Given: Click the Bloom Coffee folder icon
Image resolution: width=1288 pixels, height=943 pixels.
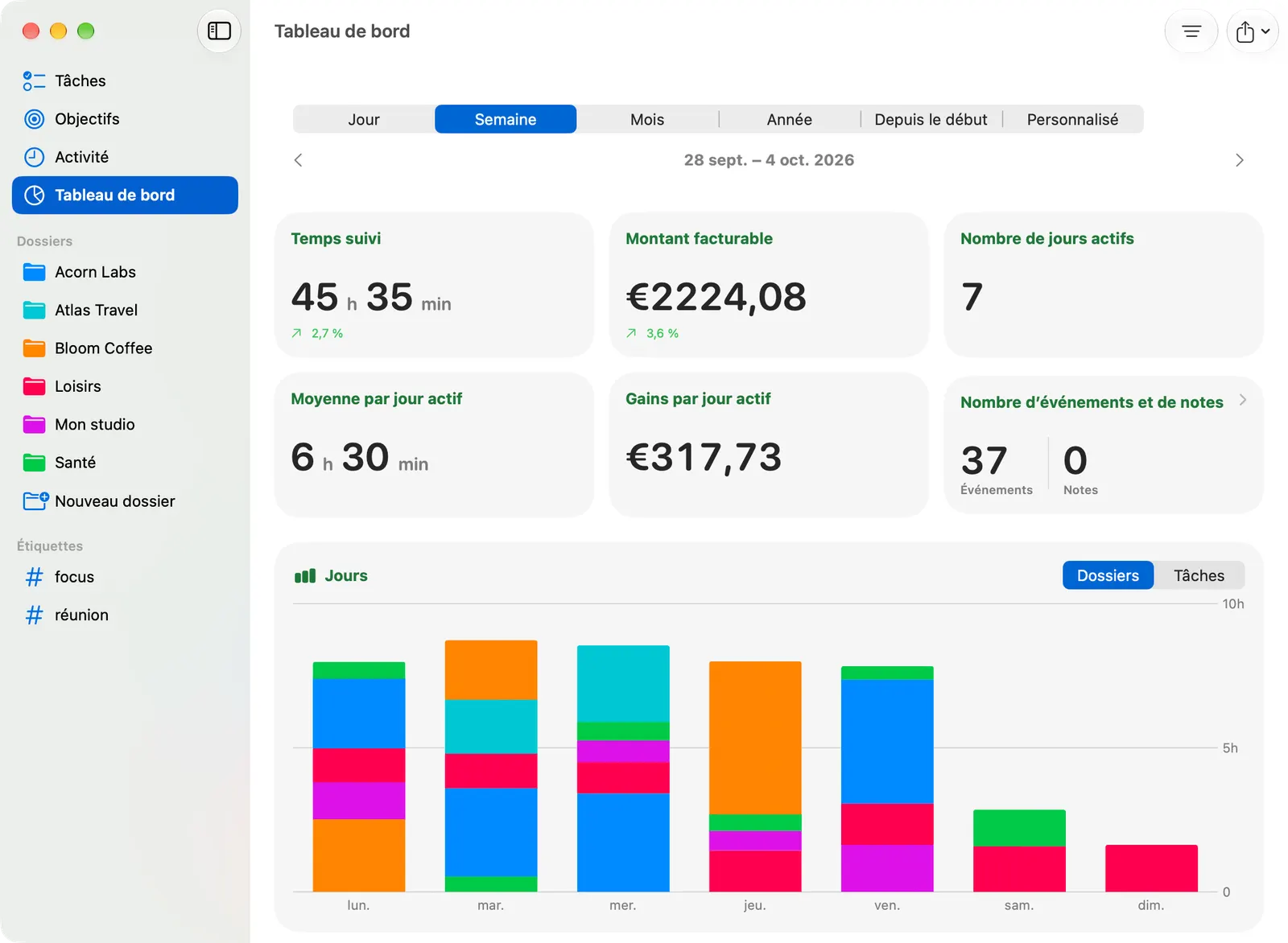Looking at the screenshot, I should [34, 348].
